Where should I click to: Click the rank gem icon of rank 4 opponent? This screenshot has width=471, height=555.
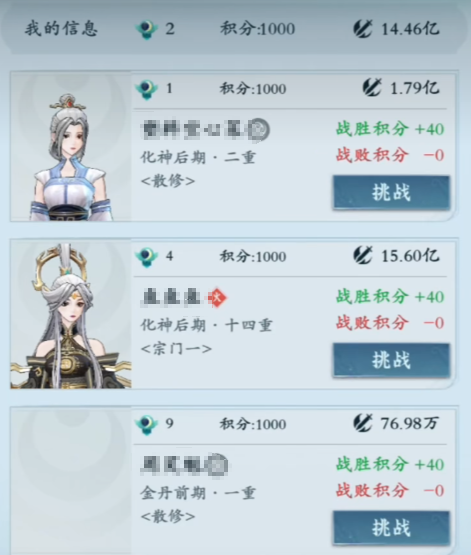click(147, 257)
